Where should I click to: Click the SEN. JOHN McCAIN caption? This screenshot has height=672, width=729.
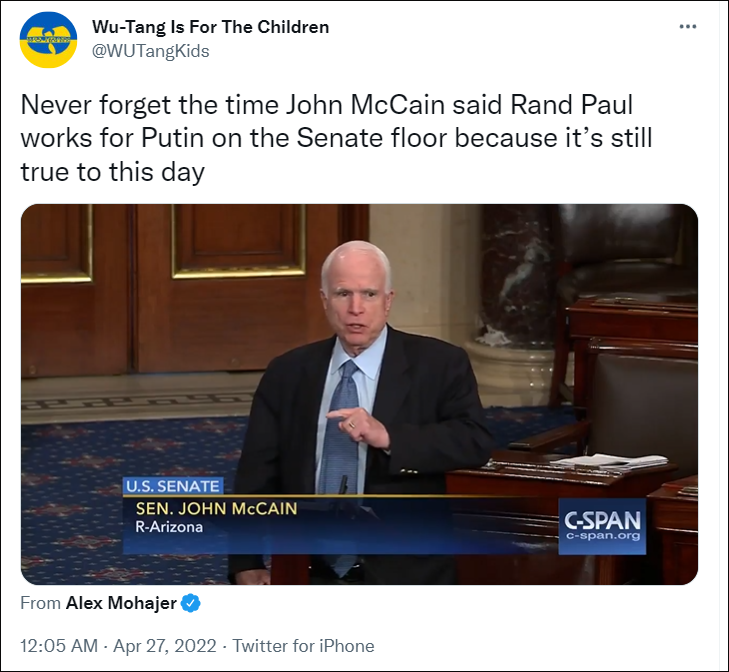[x=216, y=508]
